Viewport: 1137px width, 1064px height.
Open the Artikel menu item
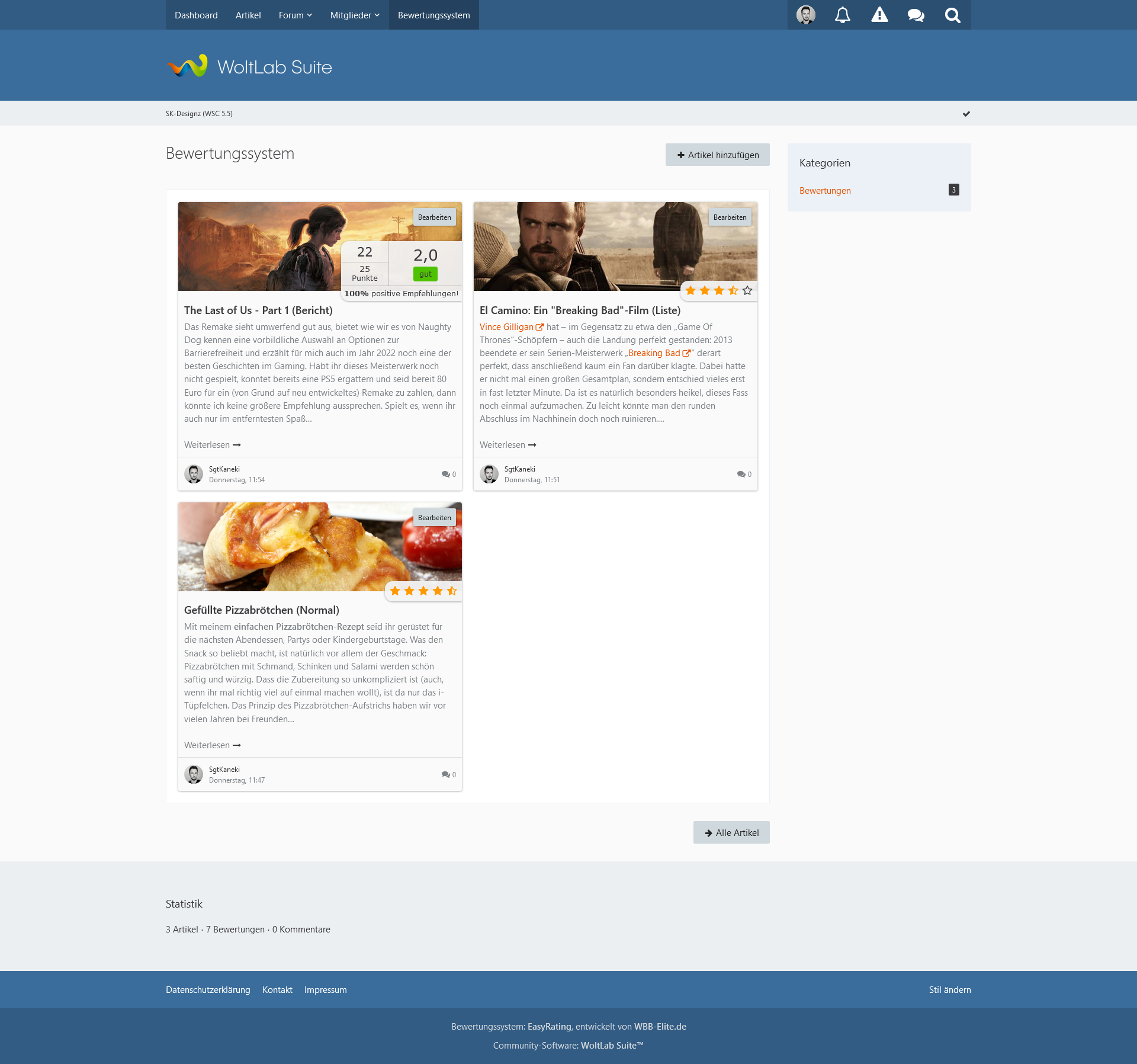coord(248,15)
